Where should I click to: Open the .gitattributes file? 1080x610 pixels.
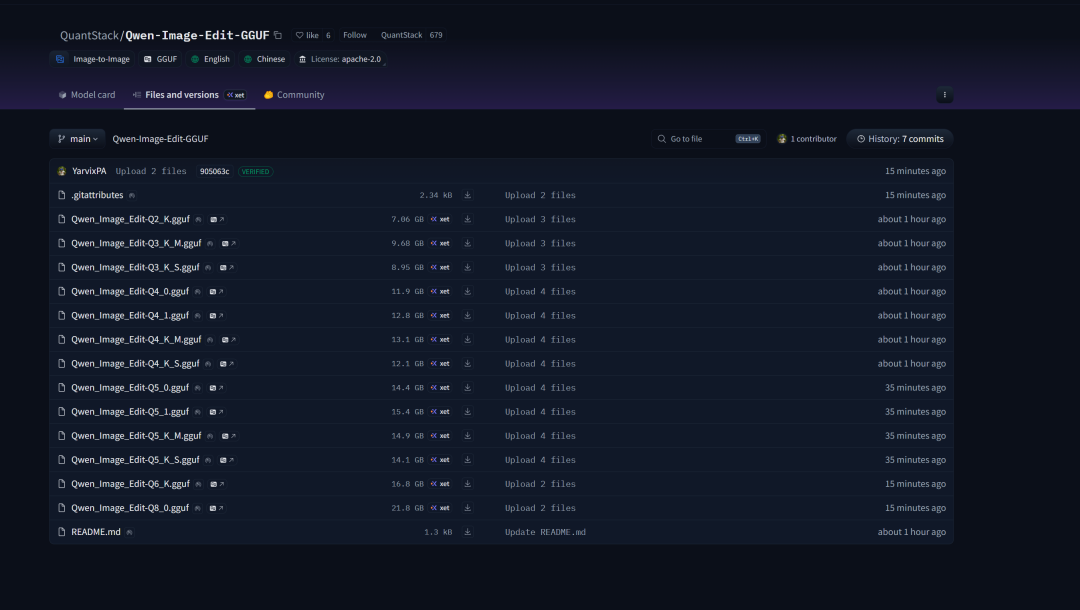[x=97, y=196]
